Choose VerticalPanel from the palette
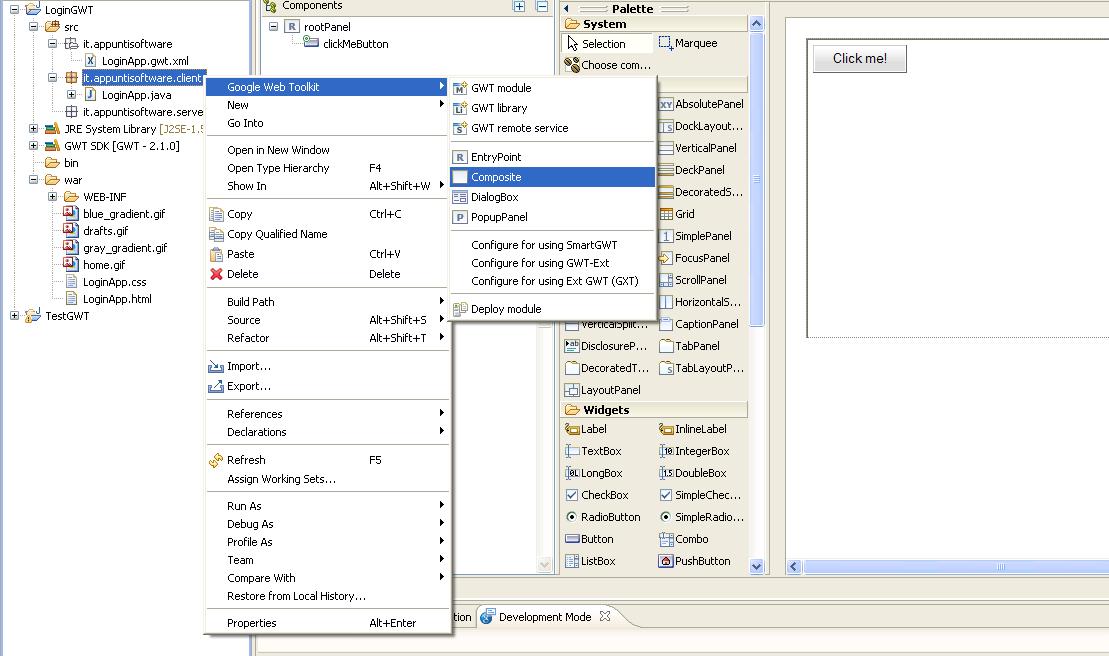 [x=698, y=148]
